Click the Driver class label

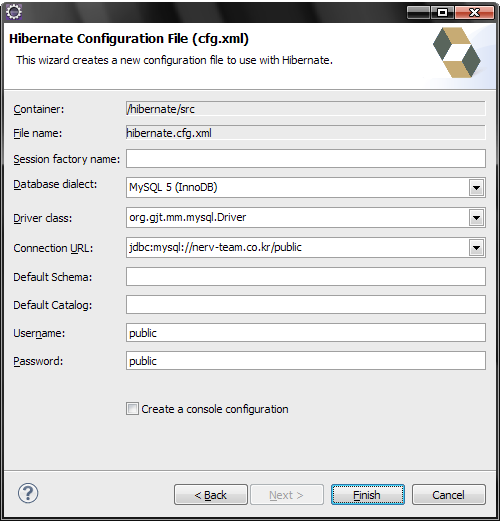tap(43, 218)
